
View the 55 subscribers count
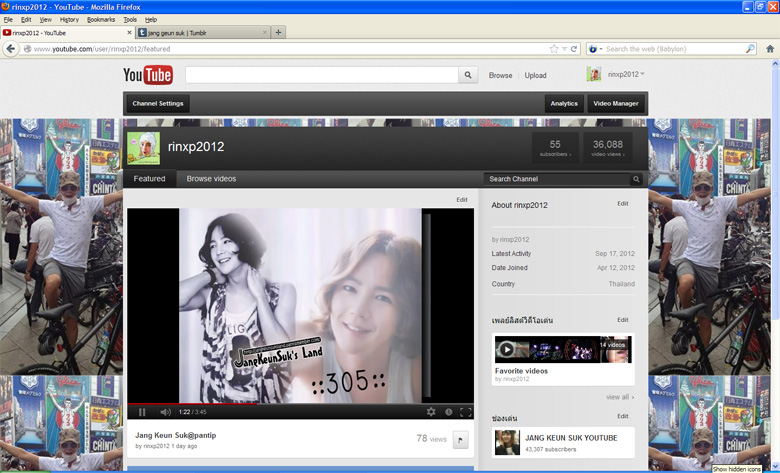click(555, 148)
